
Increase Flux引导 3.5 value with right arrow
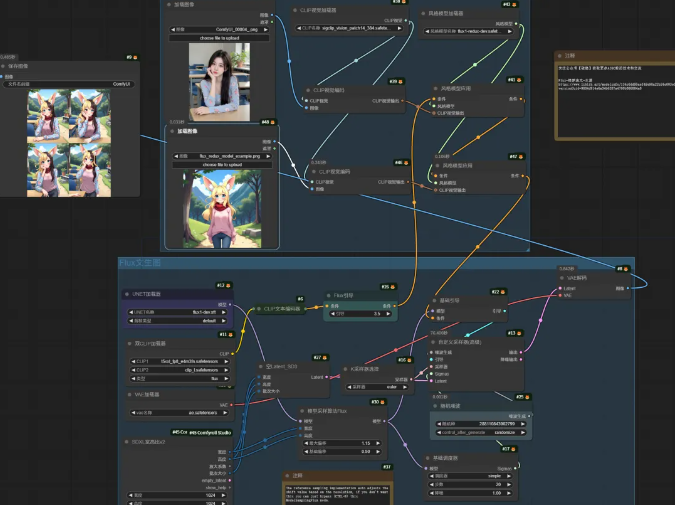(388, 314)
